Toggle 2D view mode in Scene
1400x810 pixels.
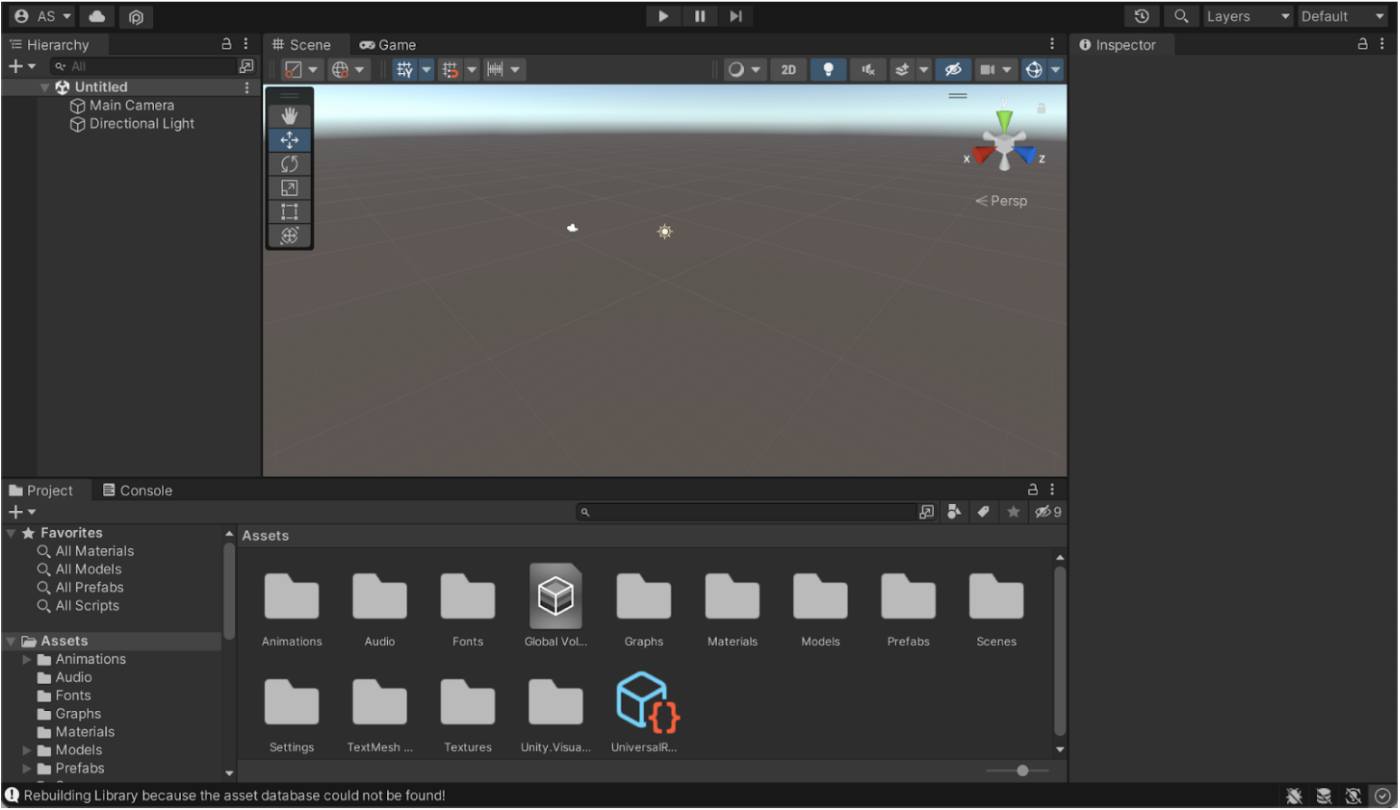pos(789,69)
